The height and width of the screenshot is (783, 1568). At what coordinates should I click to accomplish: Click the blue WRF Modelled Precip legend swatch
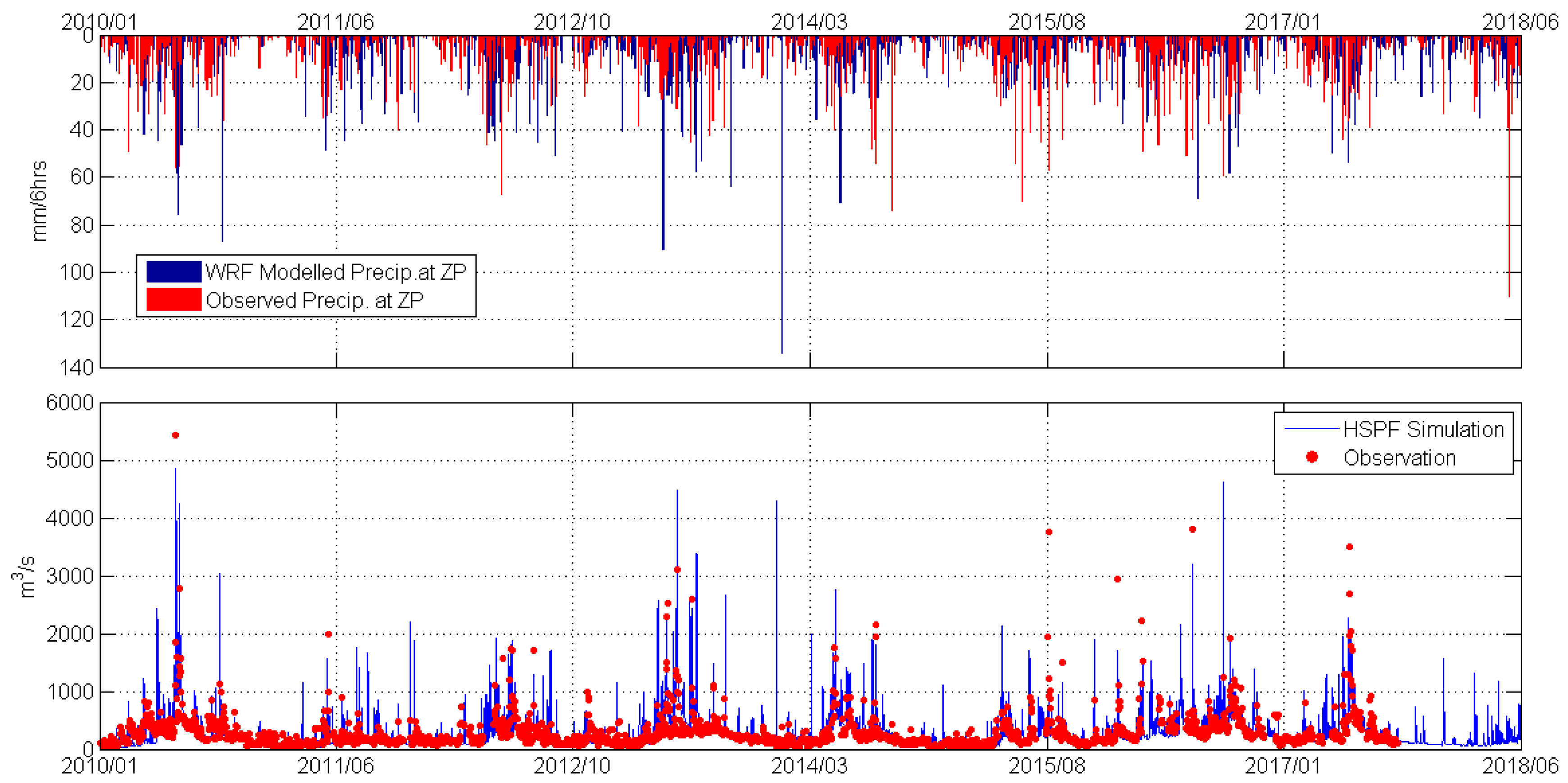click(173, 272)
